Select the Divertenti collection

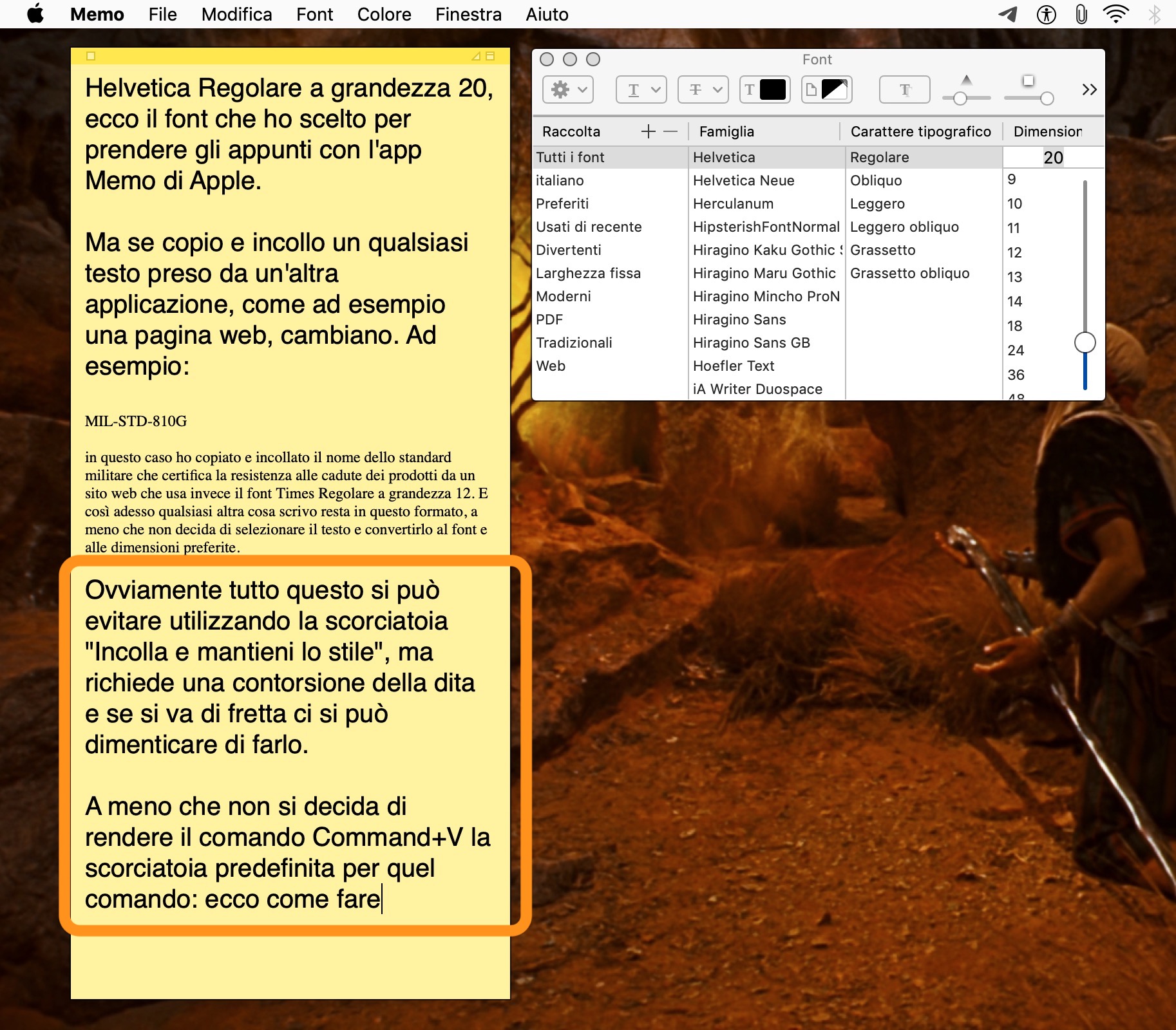pyautogui.click(x=610, y=250)
